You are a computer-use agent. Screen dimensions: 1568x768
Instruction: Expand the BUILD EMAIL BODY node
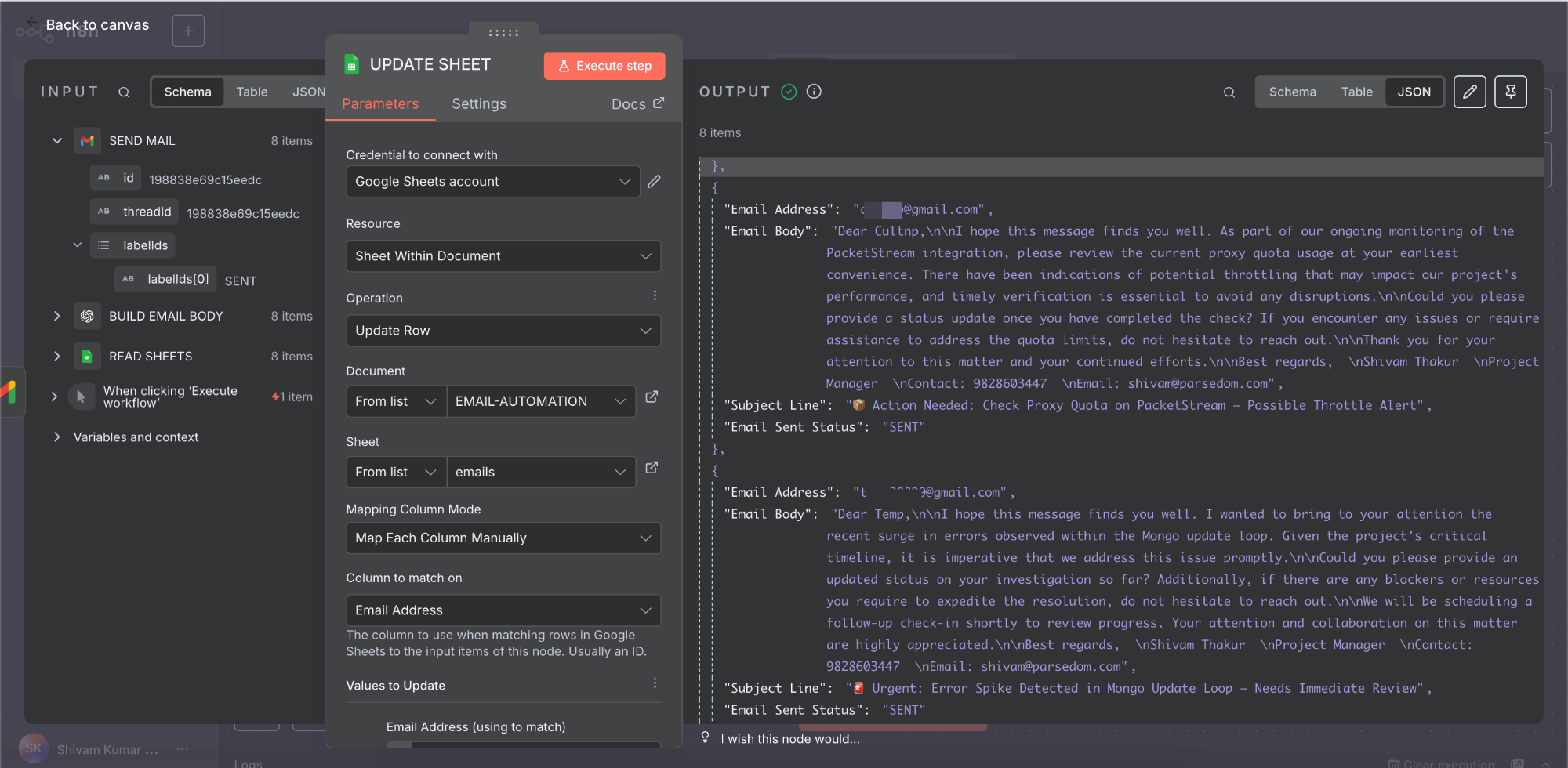[x=56, y=316]
